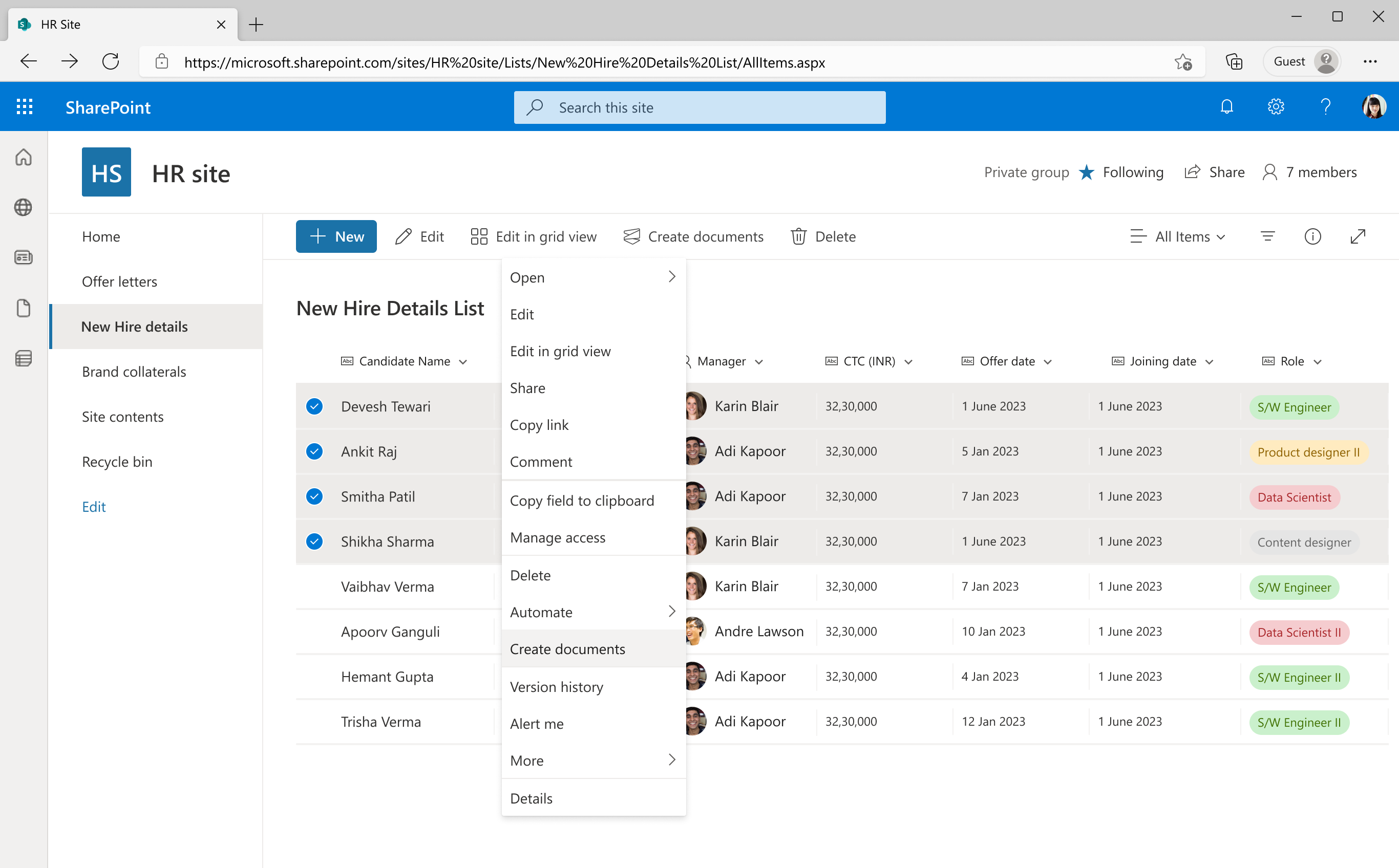Click Create documents in the command bar

[693, 236]
